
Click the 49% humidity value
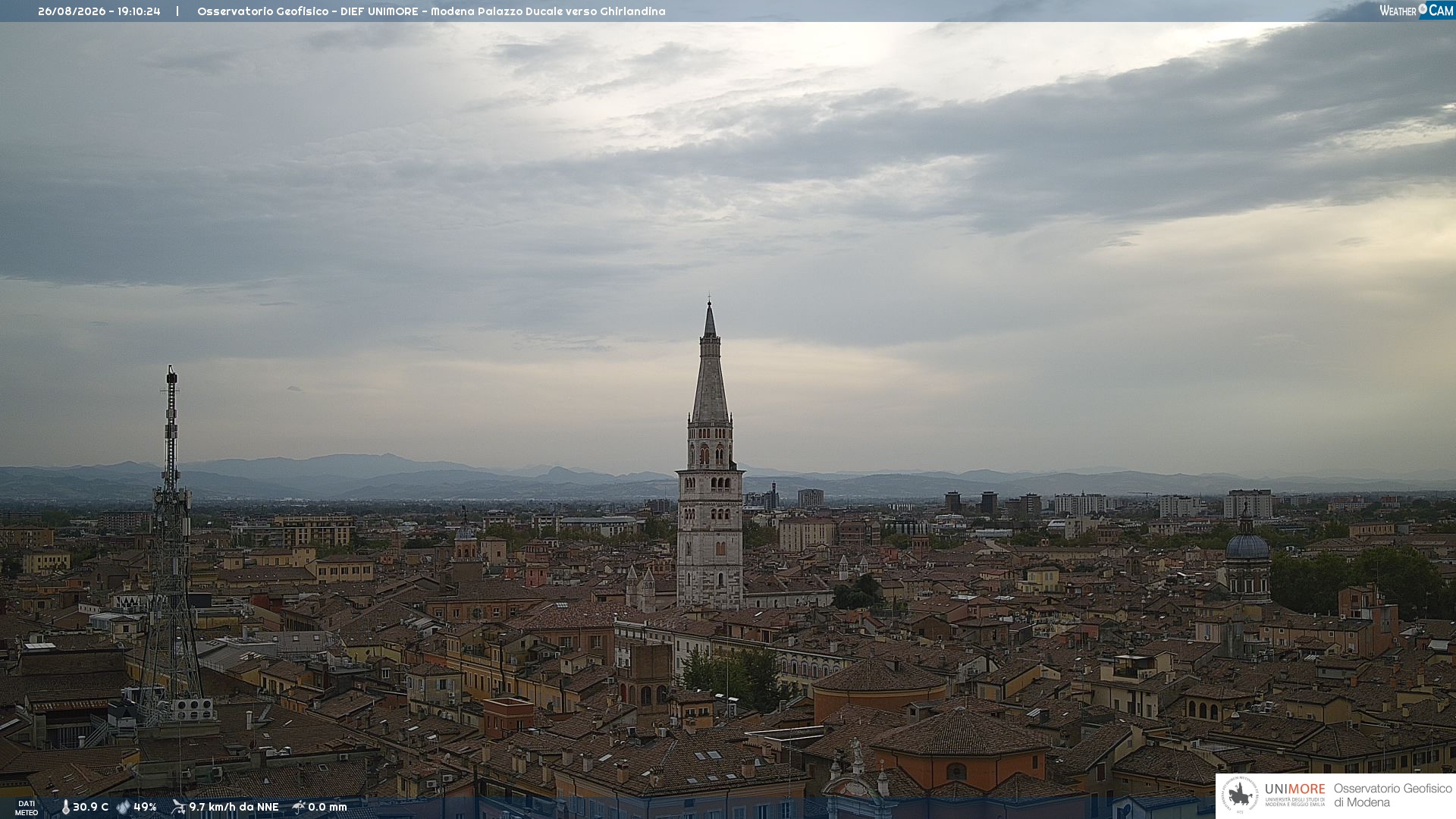click(145, 807)
